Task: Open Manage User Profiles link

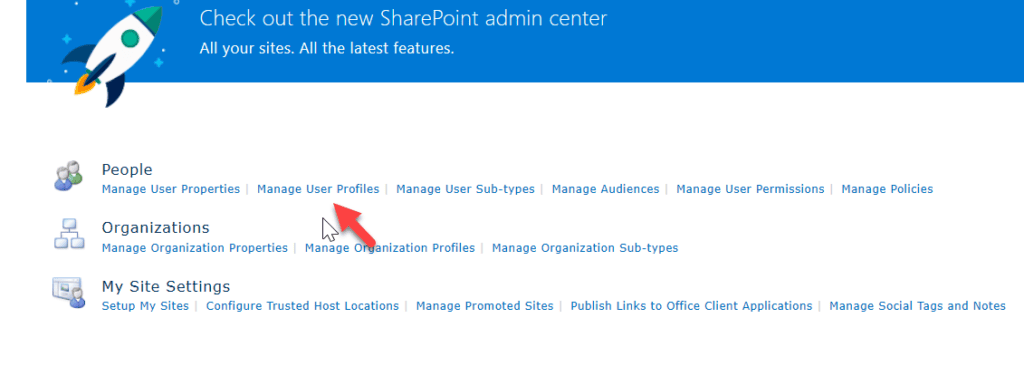Action: [x=318, y=189]
